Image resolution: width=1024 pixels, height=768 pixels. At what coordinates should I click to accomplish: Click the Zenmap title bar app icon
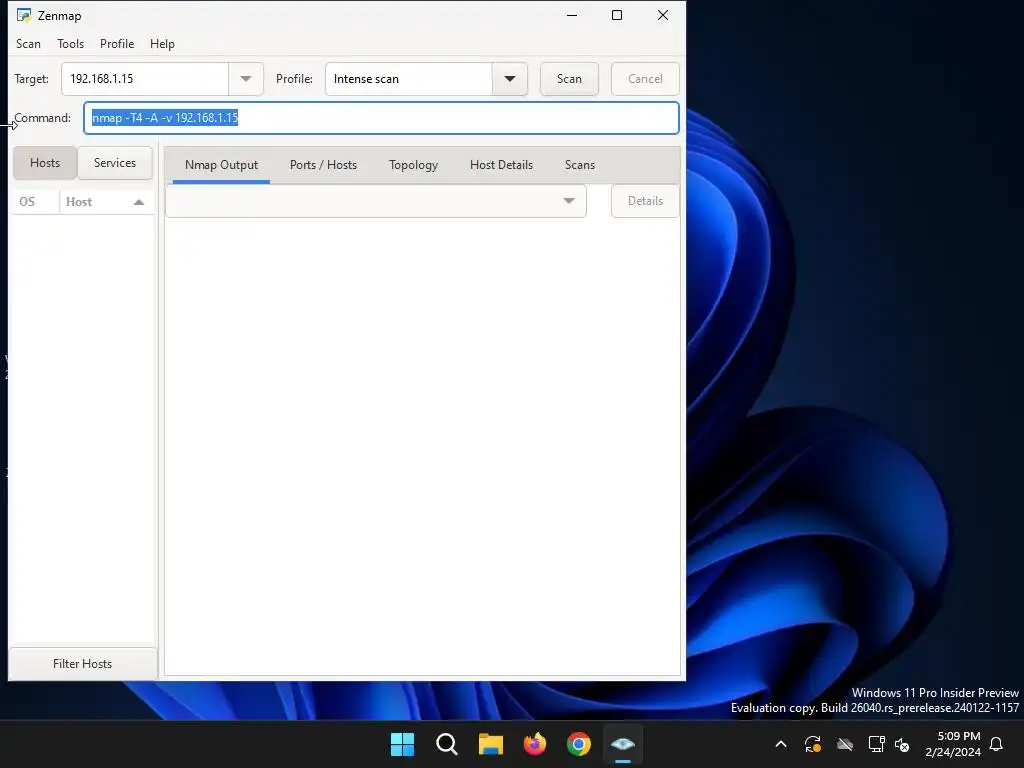point(24,15)
